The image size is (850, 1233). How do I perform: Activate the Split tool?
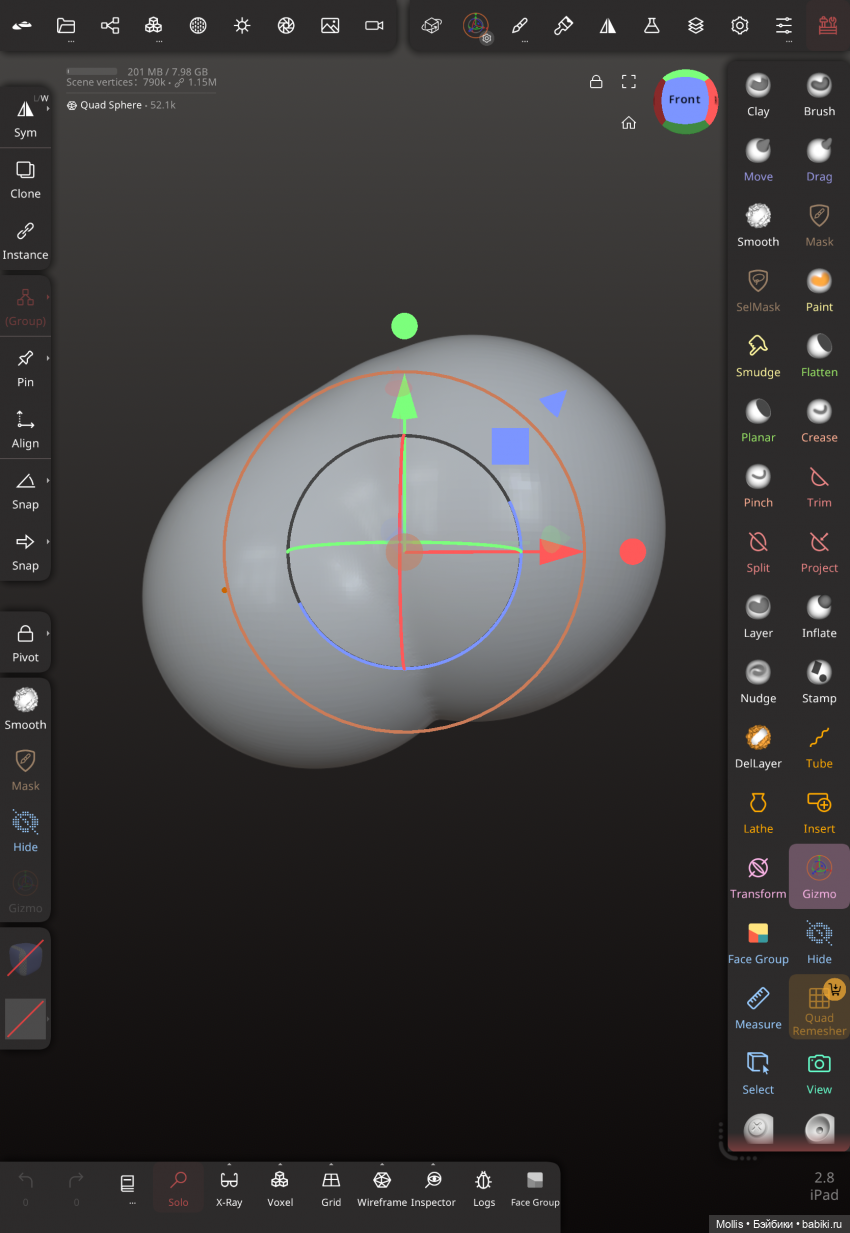(758, 552)
